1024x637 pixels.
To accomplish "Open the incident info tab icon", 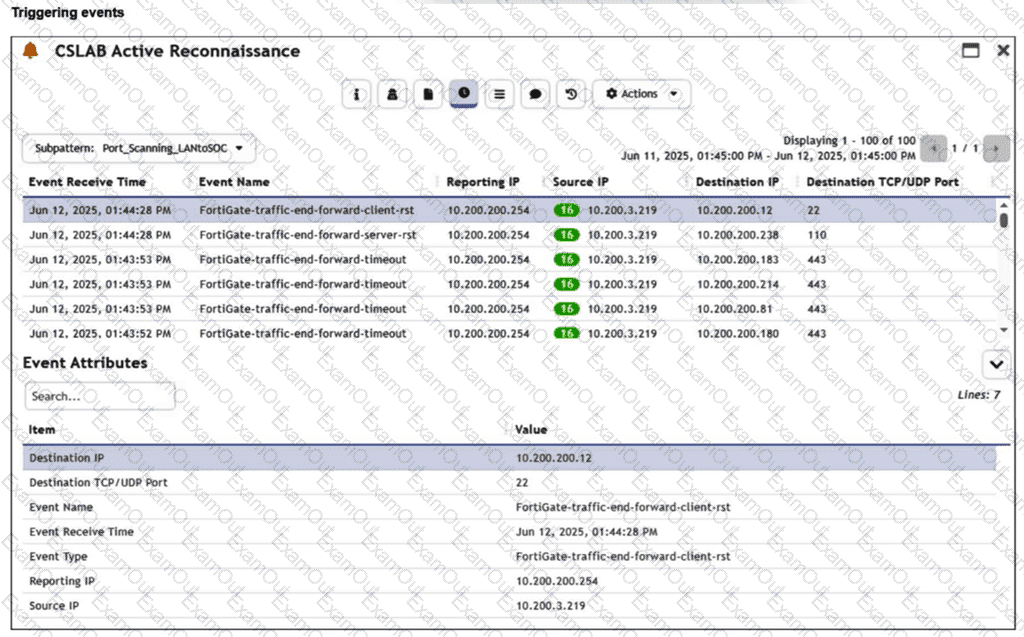I will 357,94.
